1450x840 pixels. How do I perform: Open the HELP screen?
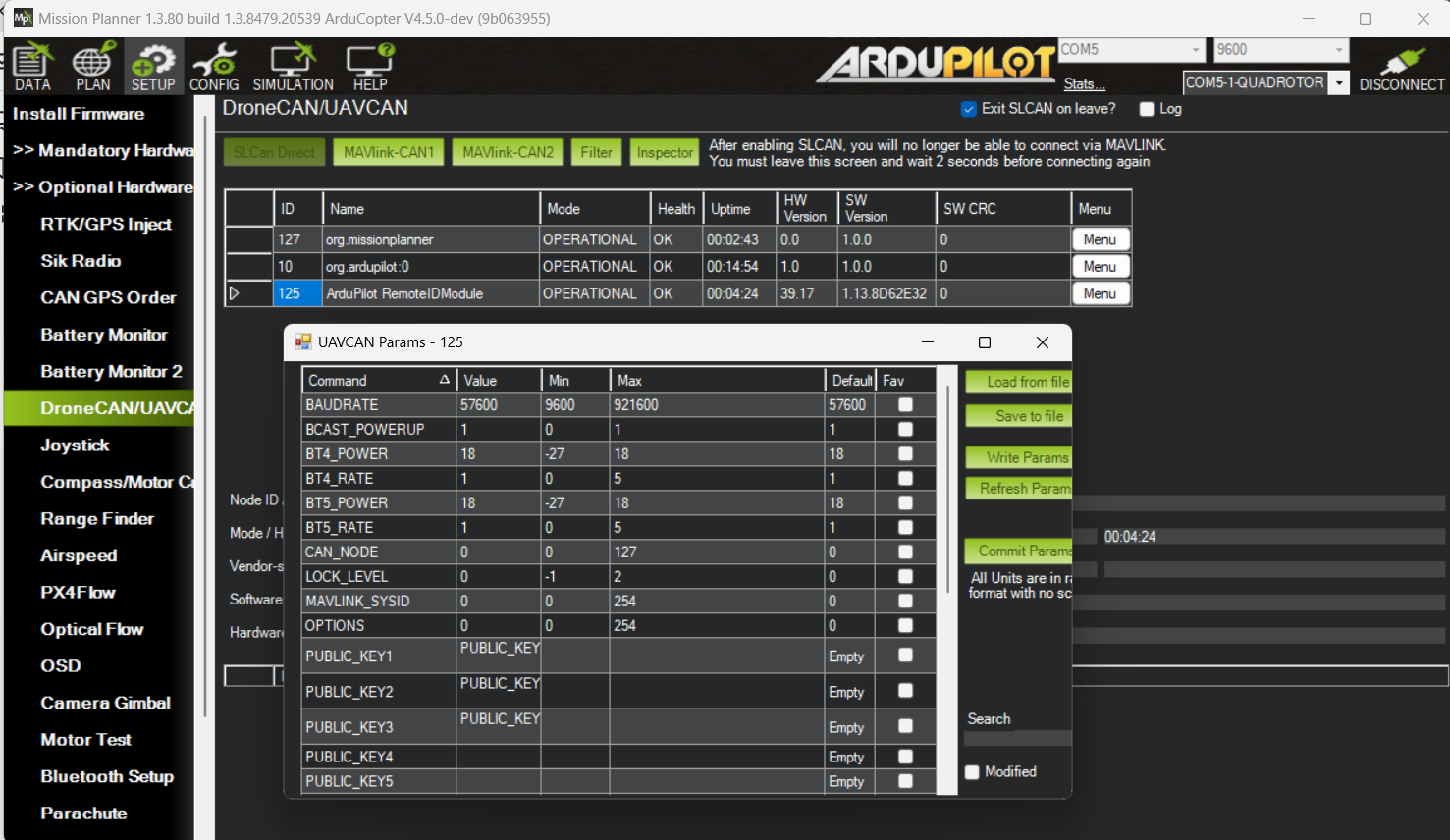[x=370, y=67]
